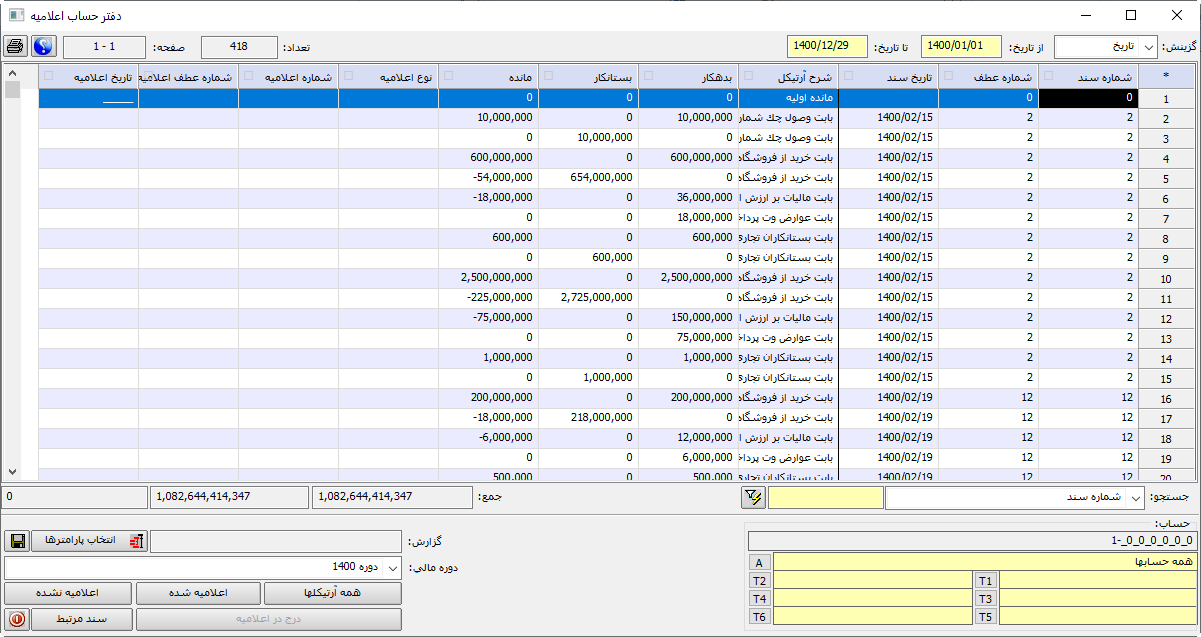The height and width of the screenshot is (637, 1201).
Task: Click the T4 account level button
Action: click(x=760, y=598)
